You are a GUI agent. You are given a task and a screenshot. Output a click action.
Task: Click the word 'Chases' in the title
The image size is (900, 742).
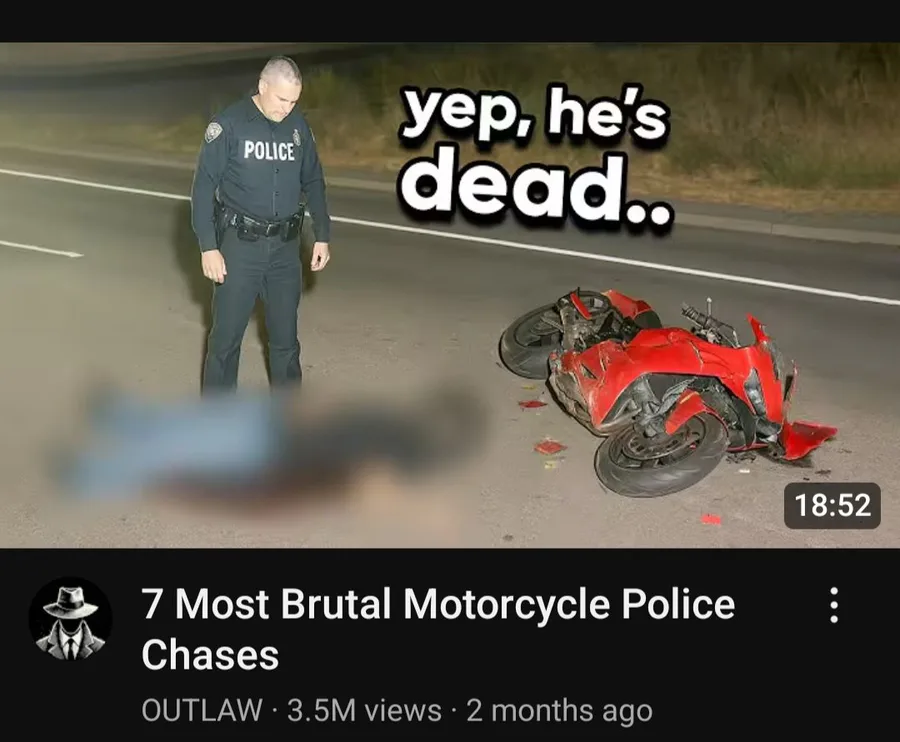(x=210, y=655)
